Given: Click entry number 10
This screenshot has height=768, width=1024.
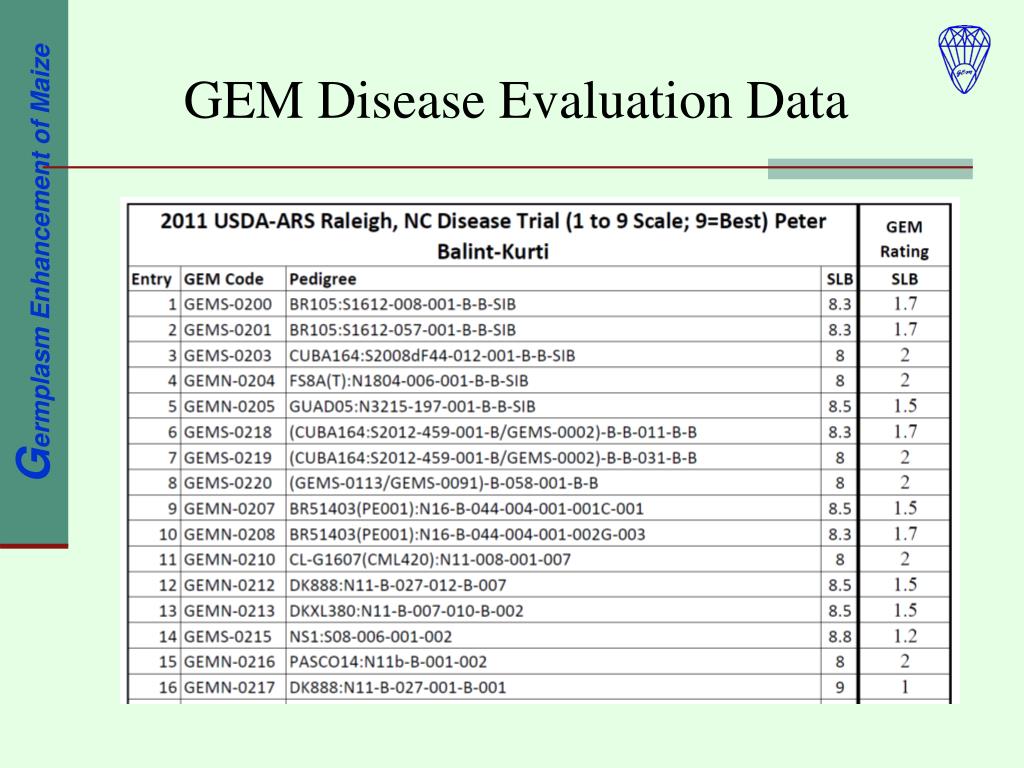Looking at the screenshot, I should (168, 534).
